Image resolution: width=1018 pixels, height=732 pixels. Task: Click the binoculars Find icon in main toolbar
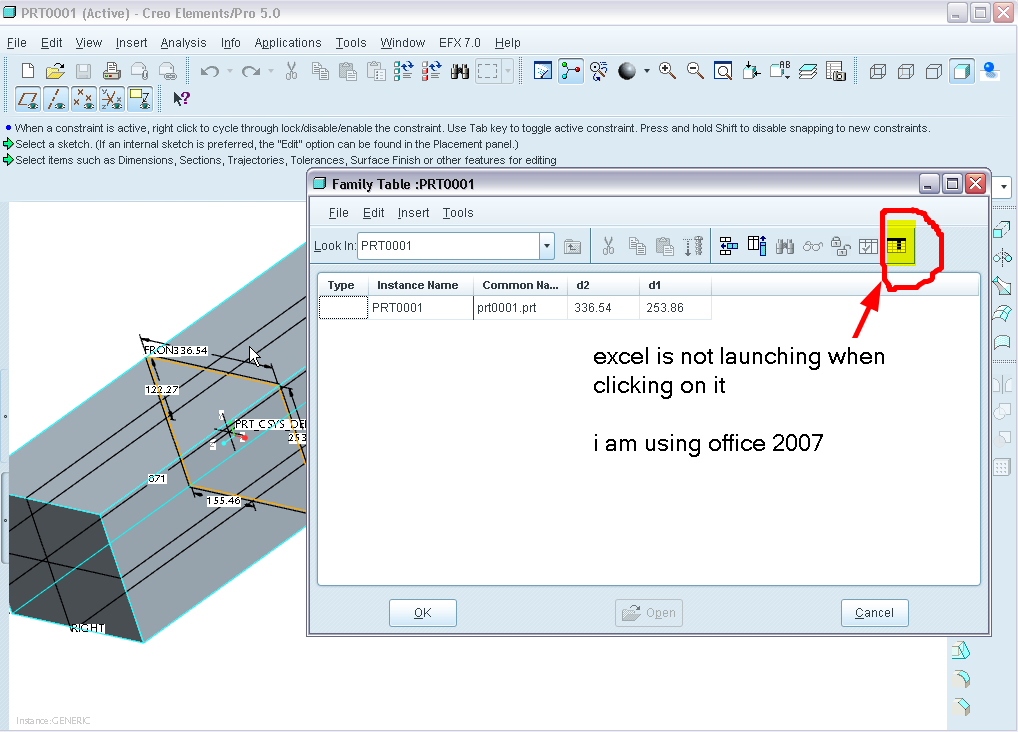[x=460, y=71]
